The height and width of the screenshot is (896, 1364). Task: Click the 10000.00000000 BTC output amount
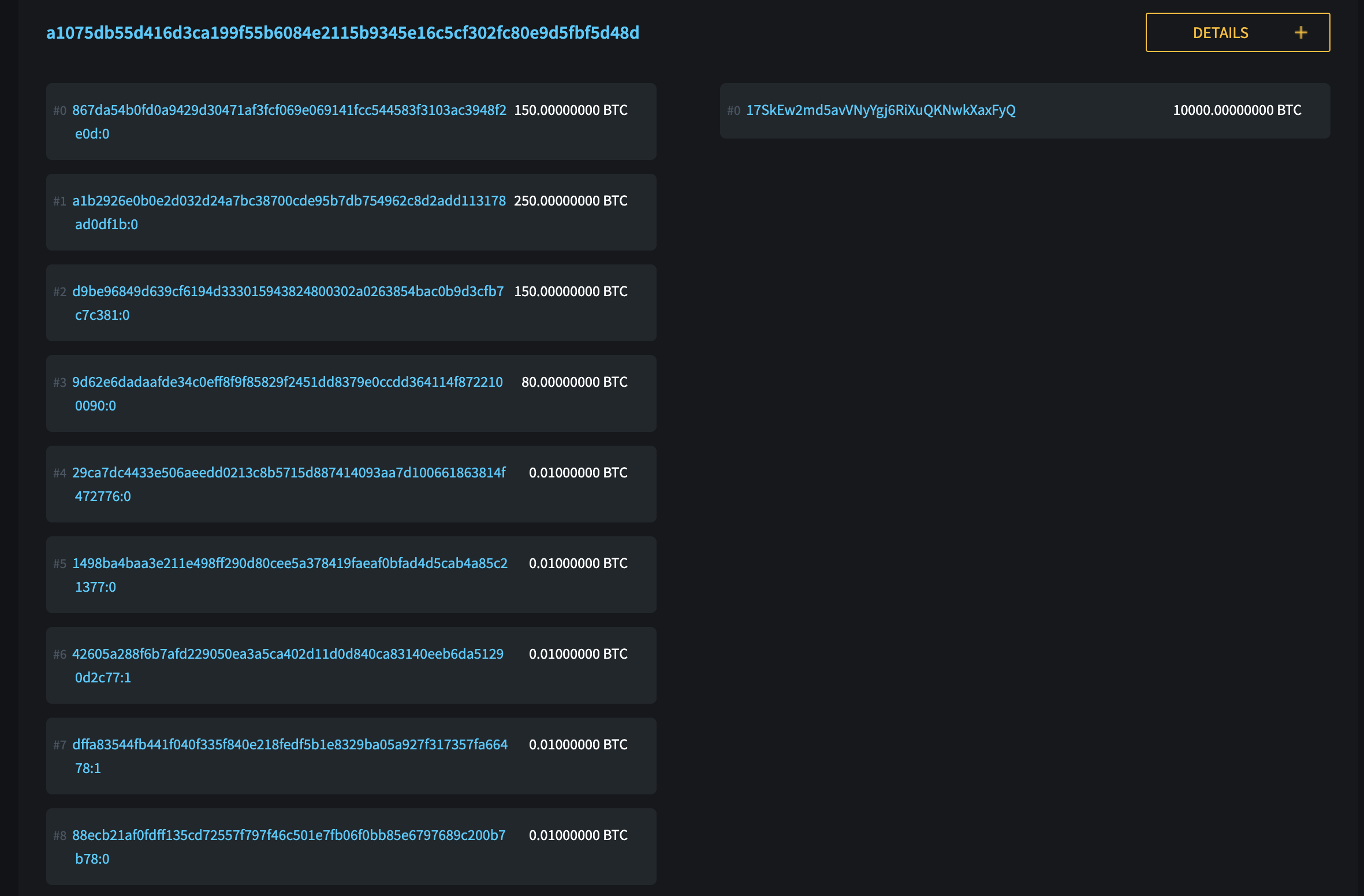coord(1237,110)
